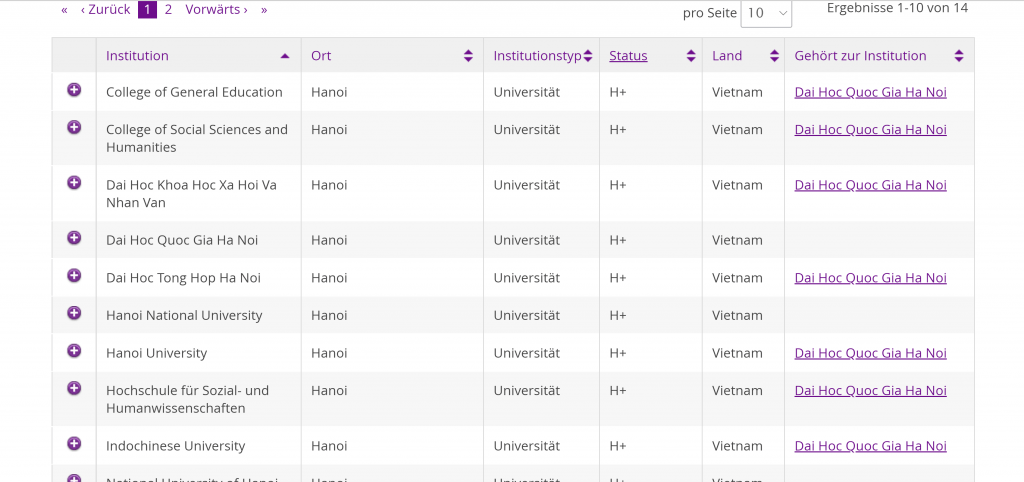The height and width of the screenshot is (482, 1024).
Task: Click text Ergebnisse 1-10 von 14
Action: click(x=897, y=8)
